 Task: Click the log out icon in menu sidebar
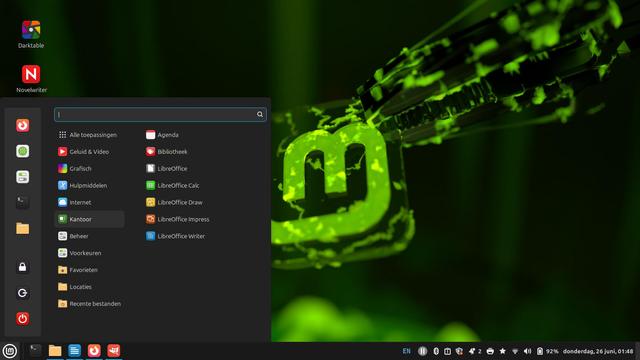coord(22,293)
